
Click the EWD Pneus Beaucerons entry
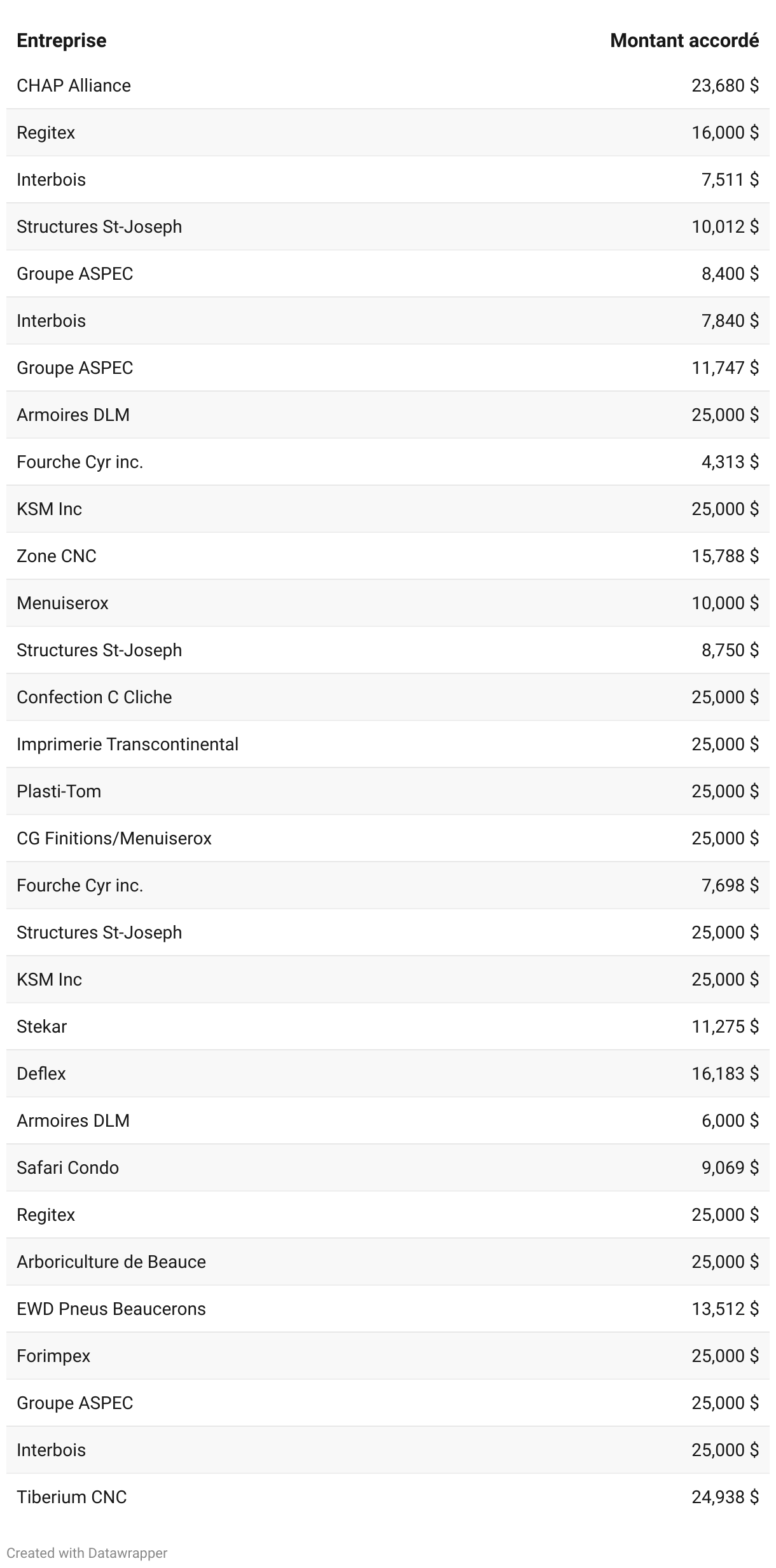pos(111,1309)
